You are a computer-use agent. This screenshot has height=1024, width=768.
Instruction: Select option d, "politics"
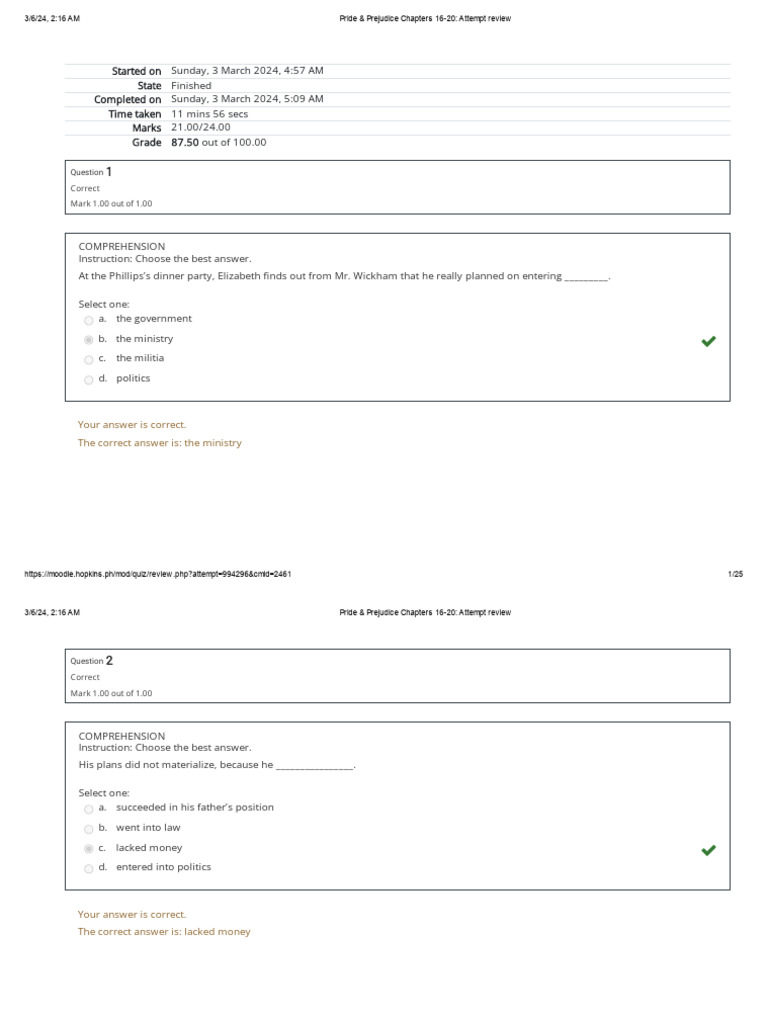(89, 380)
